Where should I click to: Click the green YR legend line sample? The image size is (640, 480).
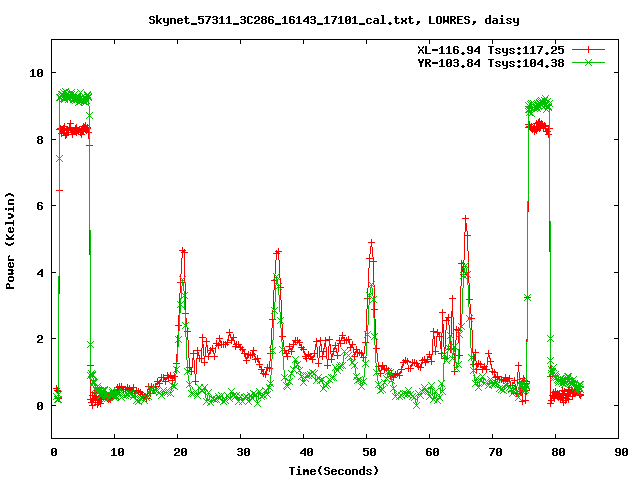point(588,62)
